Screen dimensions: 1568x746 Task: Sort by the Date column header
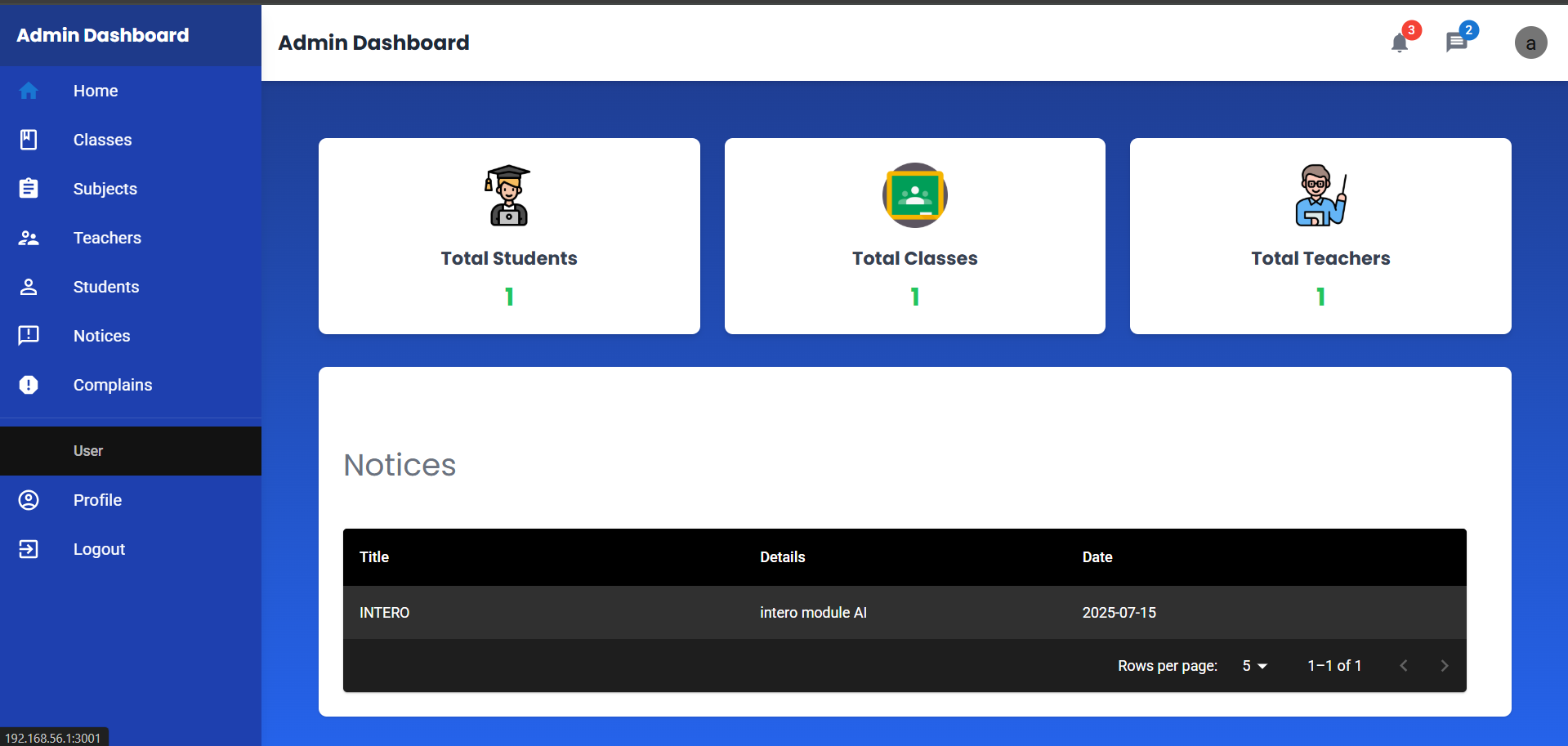[x=1097, y=557]
